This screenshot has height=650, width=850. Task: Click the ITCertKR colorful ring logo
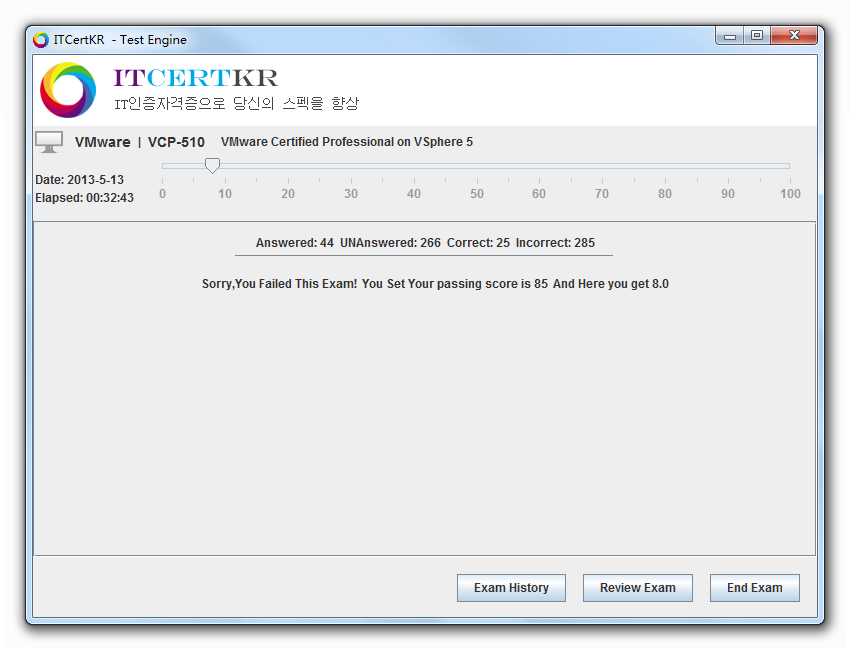pos(68,90)
